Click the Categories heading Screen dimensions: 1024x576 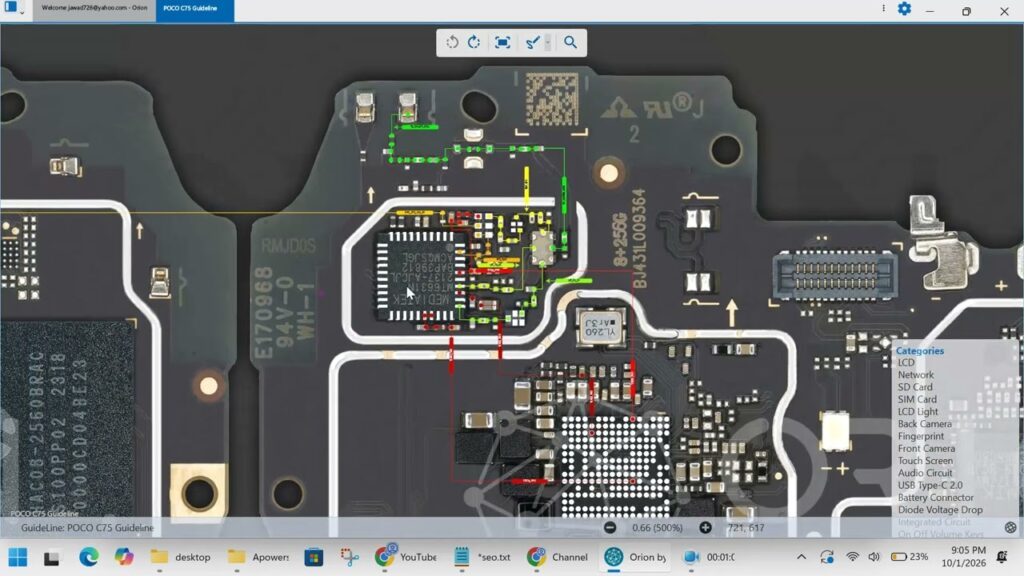tap(920, 351)
